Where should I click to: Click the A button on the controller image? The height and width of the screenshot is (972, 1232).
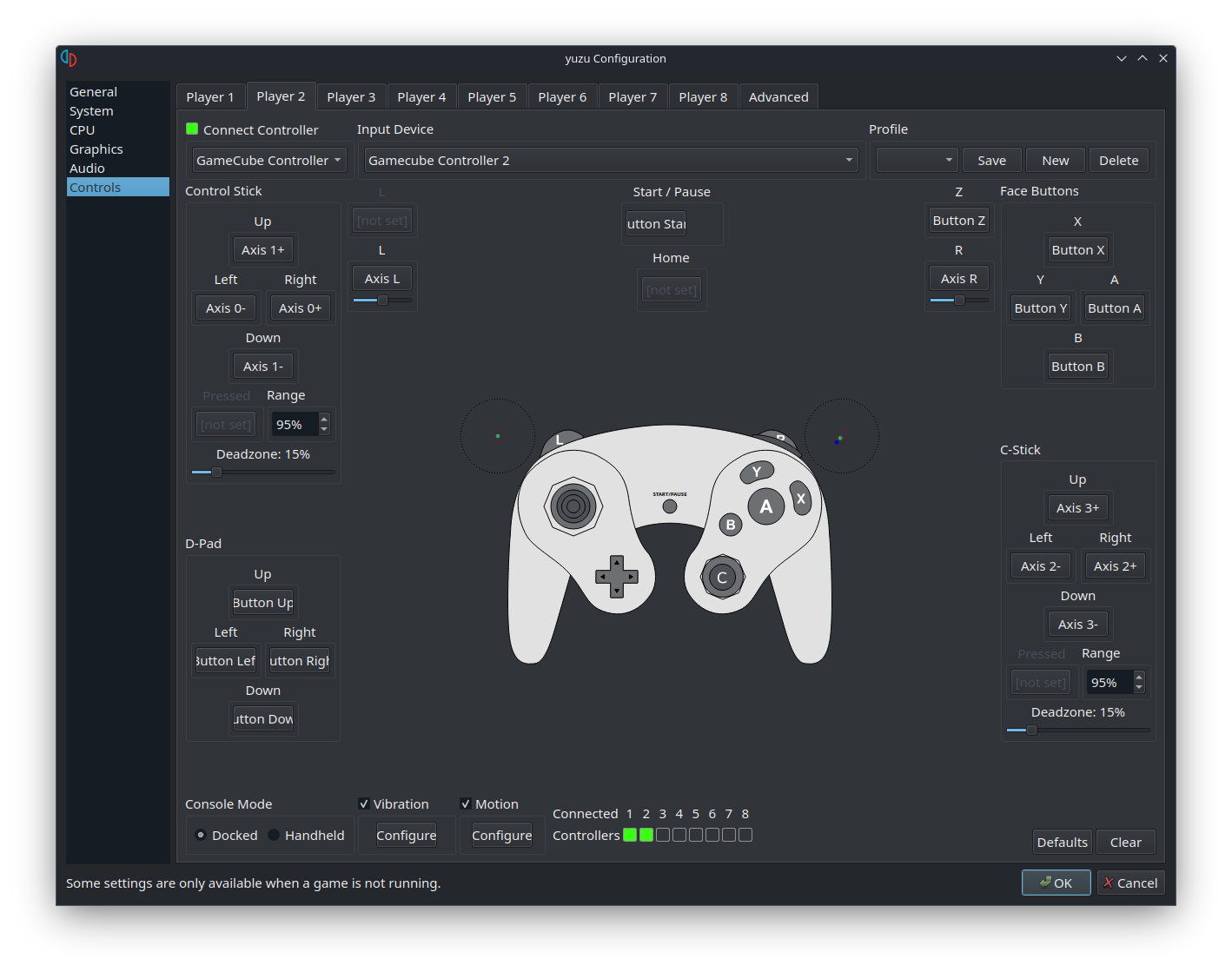[765, 506]
